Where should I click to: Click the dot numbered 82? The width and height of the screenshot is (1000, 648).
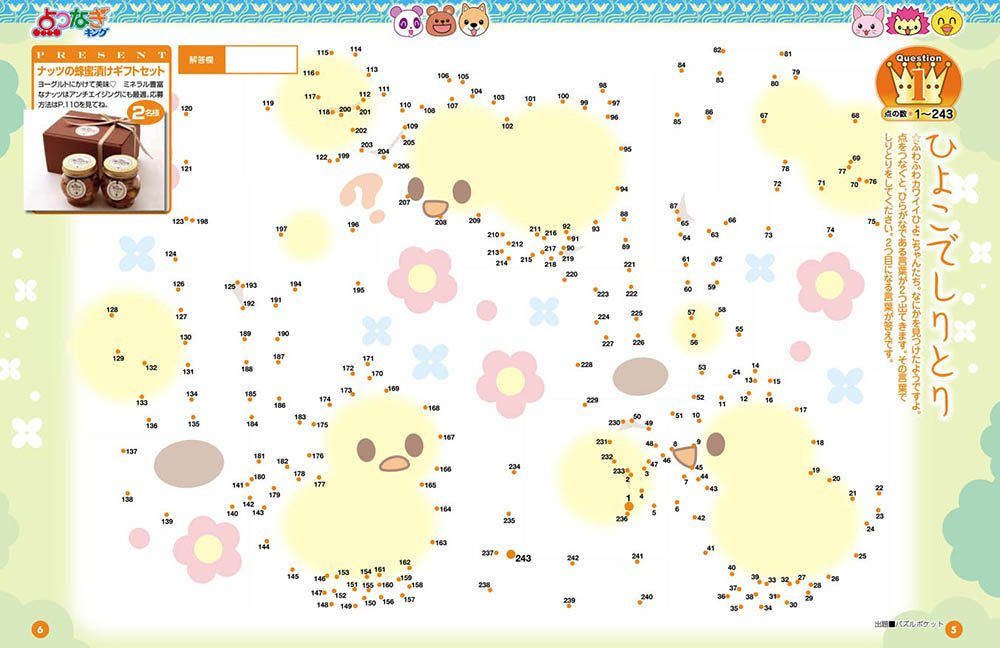click(x=723, y=50)
